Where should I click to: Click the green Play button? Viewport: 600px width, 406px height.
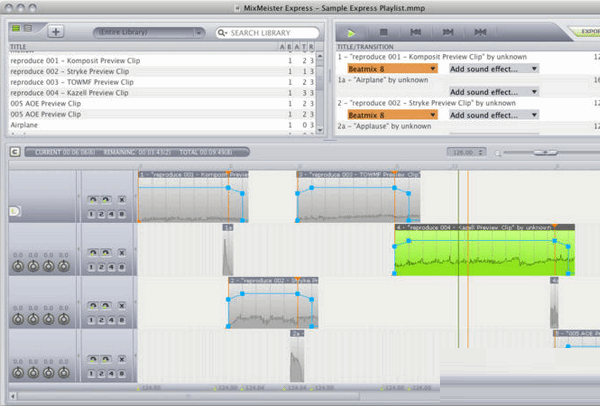click(x=351, y=32)
